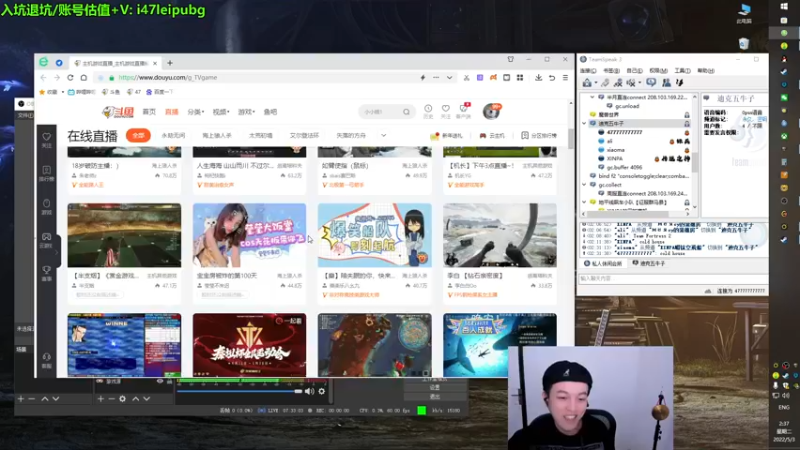This screenshot has height=450, width=800.
Task: Click the search magnifier on Douyu
Action: pos(406,112)
